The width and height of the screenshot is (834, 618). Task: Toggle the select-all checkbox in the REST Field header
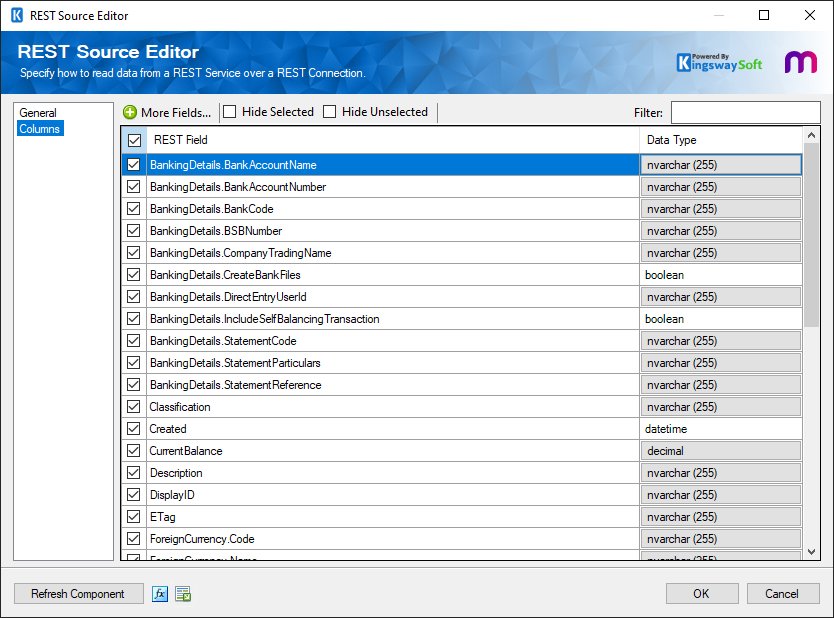(x=135, y=140)
